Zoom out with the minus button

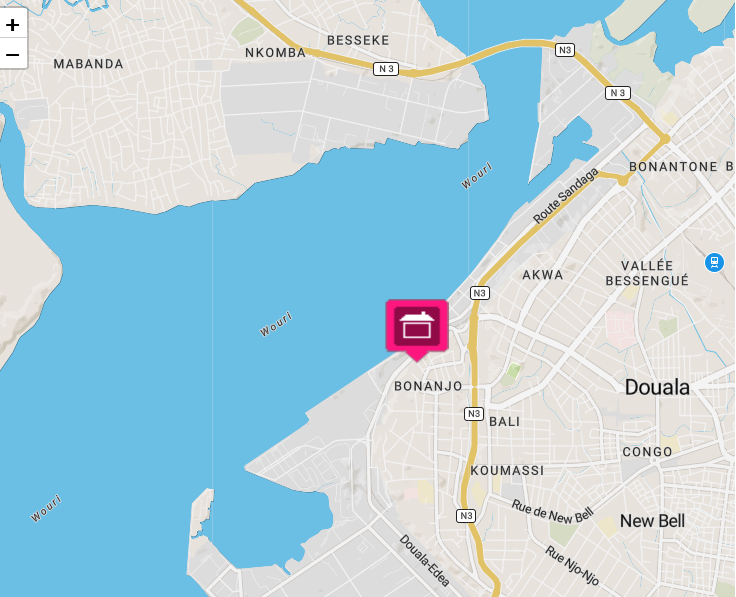click(13, 54)
